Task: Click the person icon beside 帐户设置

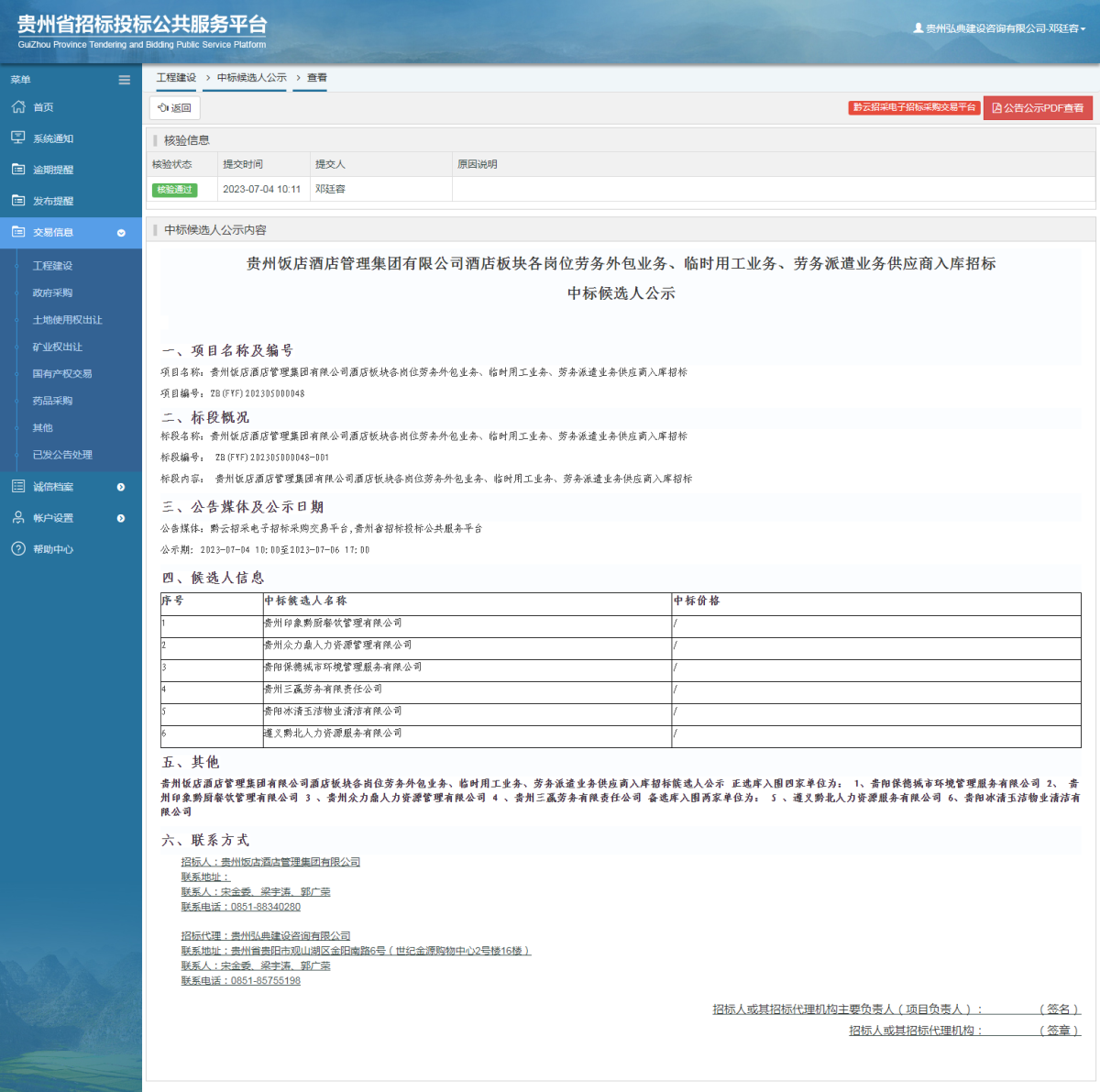Action: [18, 518]
